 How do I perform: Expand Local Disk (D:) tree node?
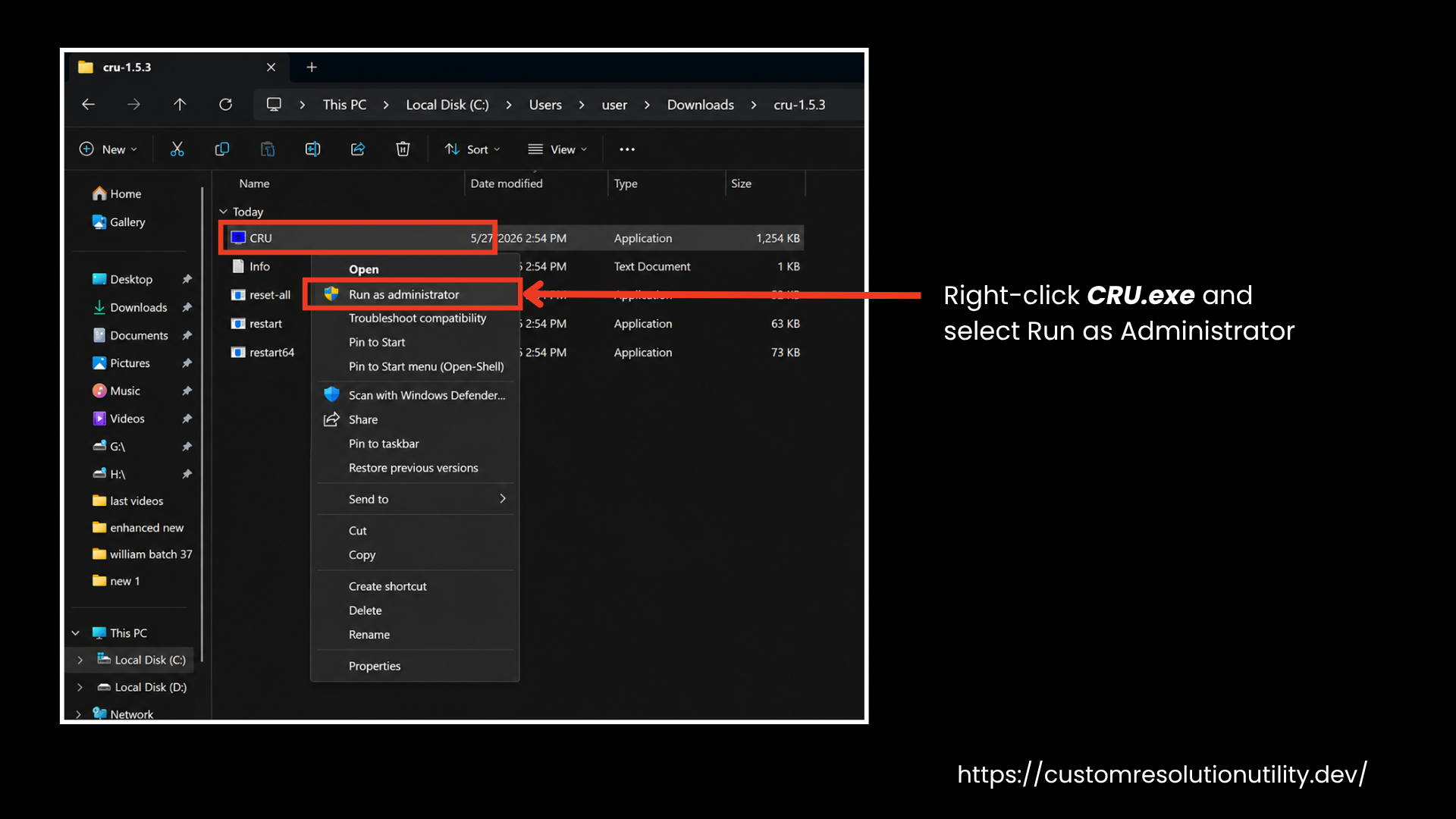[x=80, y=688]
